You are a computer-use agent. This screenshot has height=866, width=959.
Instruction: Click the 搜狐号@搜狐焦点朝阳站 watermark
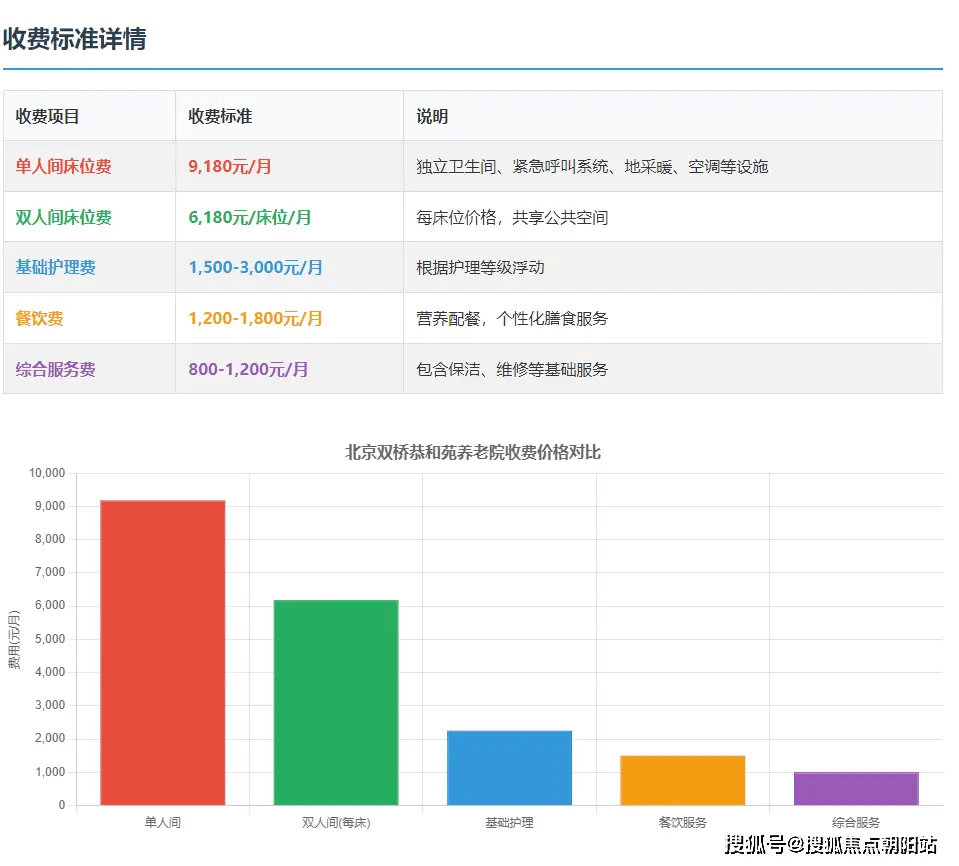point(831,845)
